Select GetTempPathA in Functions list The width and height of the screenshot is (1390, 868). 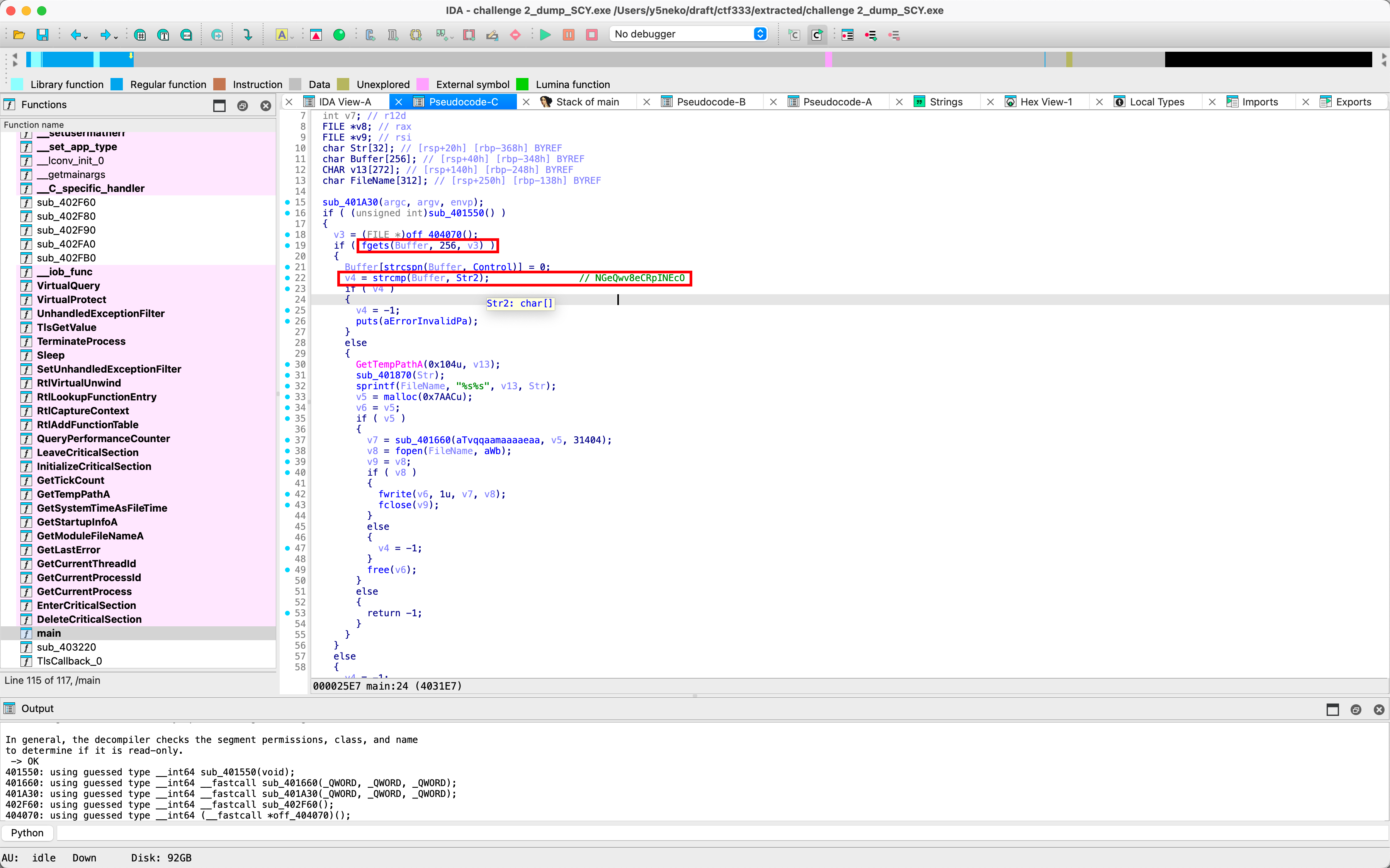pos(73,494)
